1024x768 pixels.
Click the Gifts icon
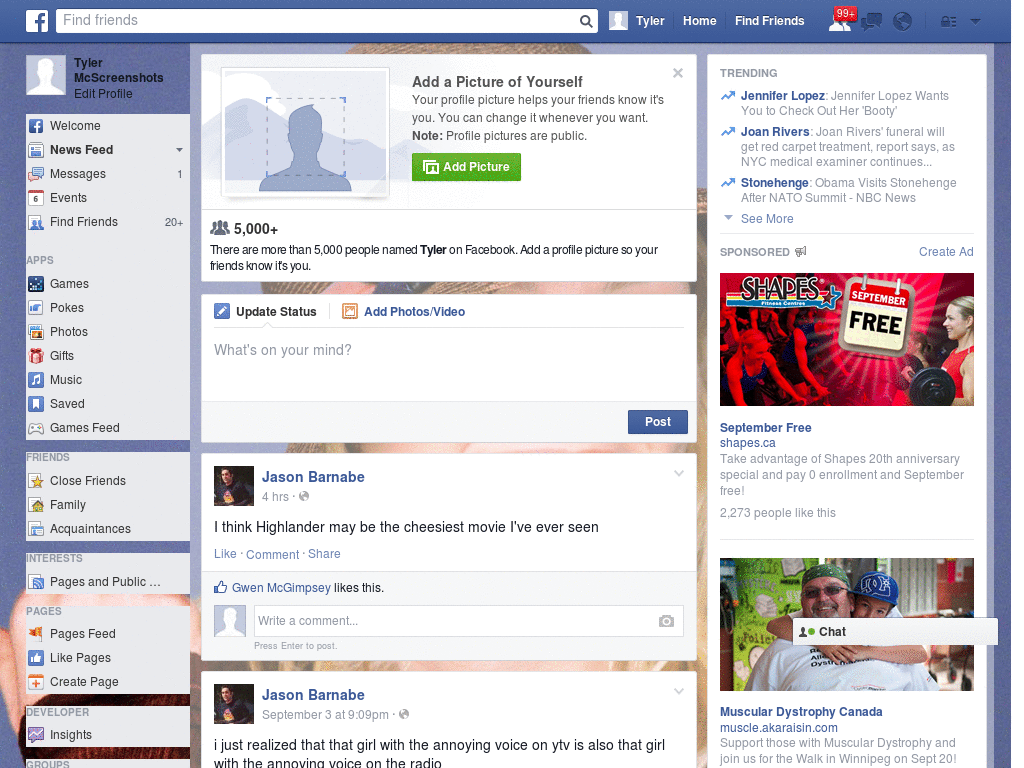click(36, 356)
